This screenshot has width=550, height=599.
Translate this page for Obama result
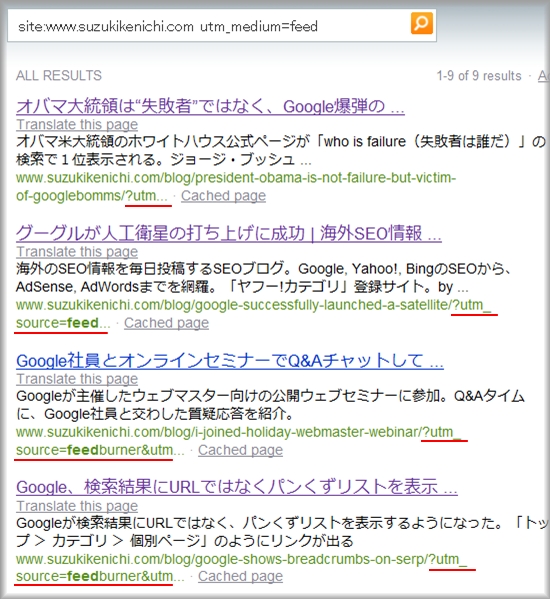pyautogui.click(x=77, y=125)
